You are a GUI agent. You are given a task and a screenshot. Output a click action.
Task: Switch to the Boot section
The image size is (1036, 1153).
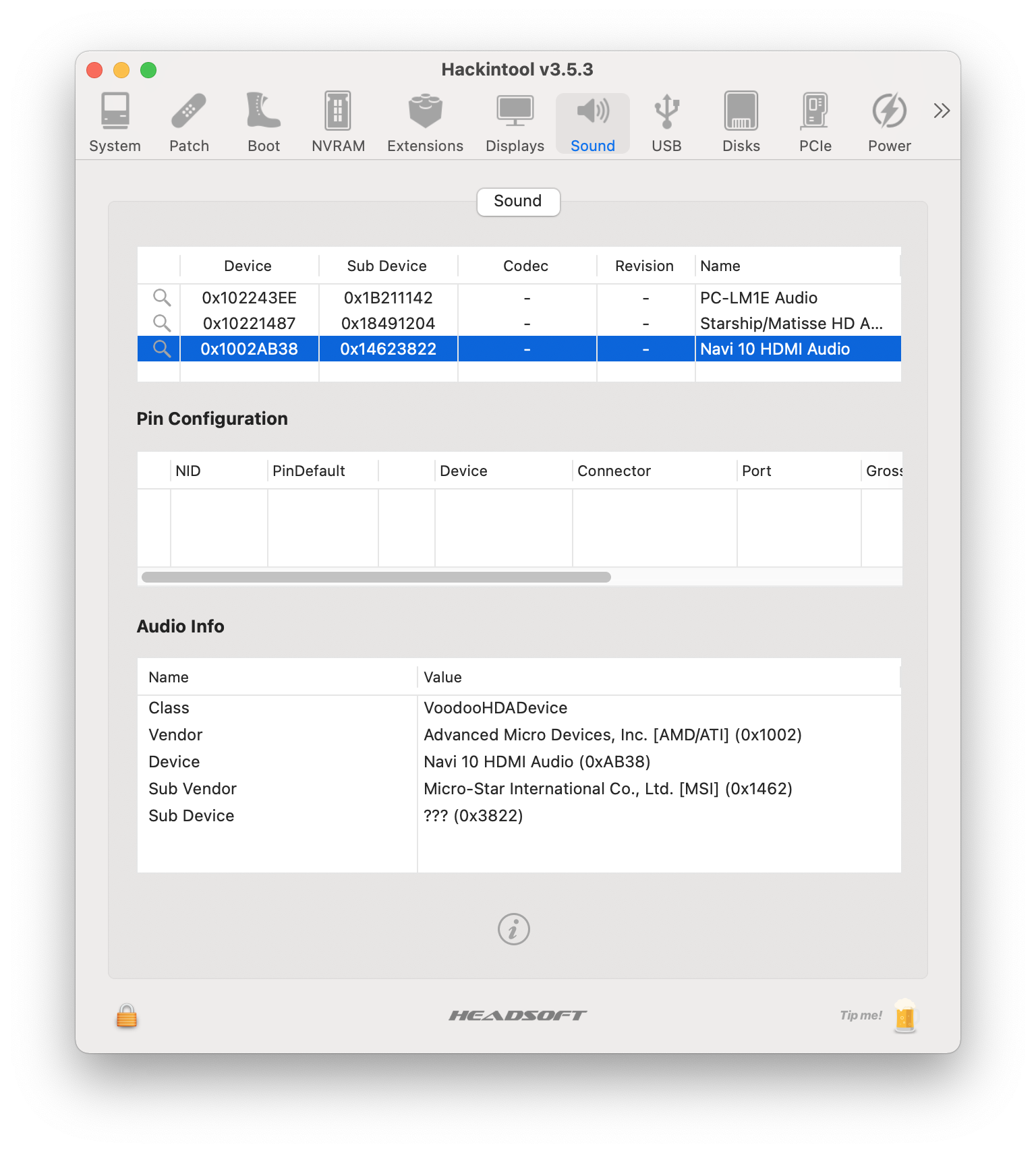coord(263,123)
